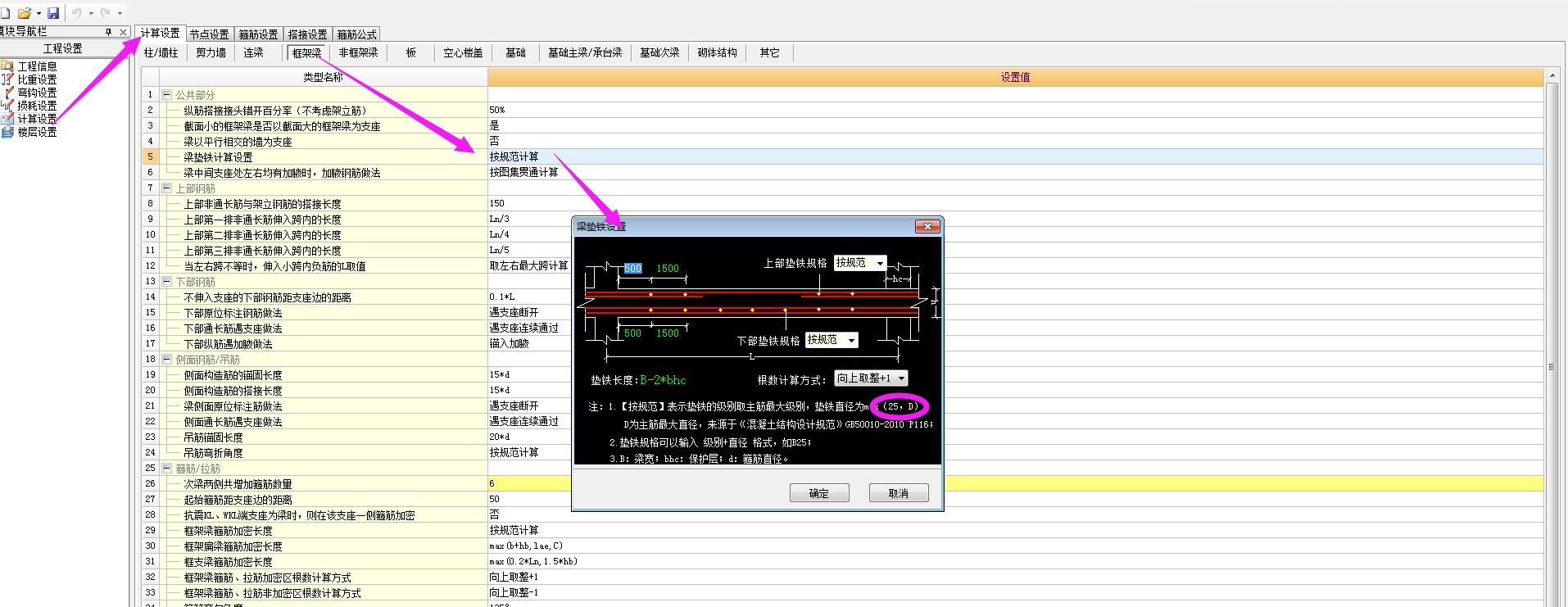Image resolution: width=1568 pixels, height=607 pixels.
Task: Open 弯钩设置 in the navigation tree
Action: coord(29,93)
